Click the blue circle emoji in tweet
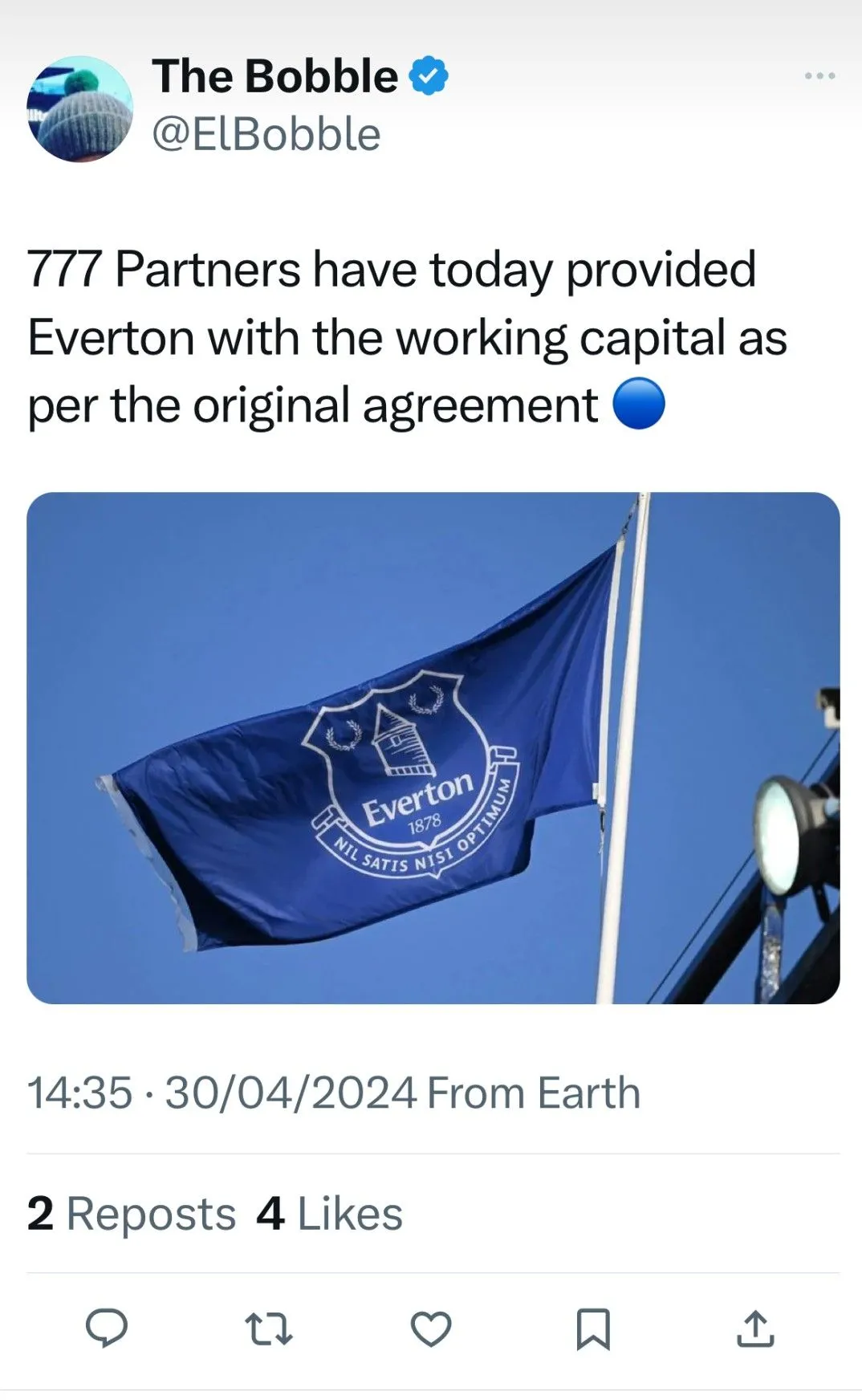This screenshot has width=862, height=1400. (639, 404)
